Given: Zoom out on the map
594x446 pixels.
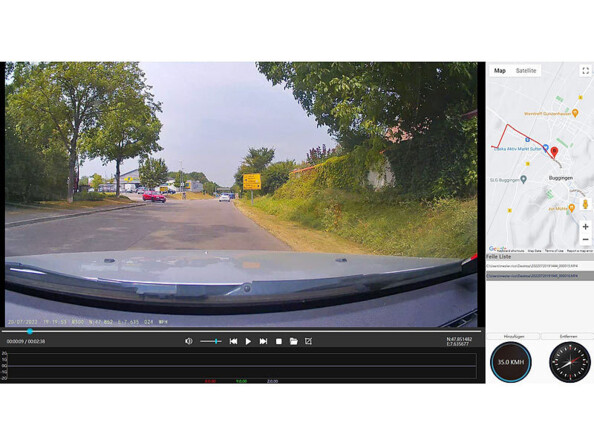Looking at the screenshot, I should click(x=585, y=239).
